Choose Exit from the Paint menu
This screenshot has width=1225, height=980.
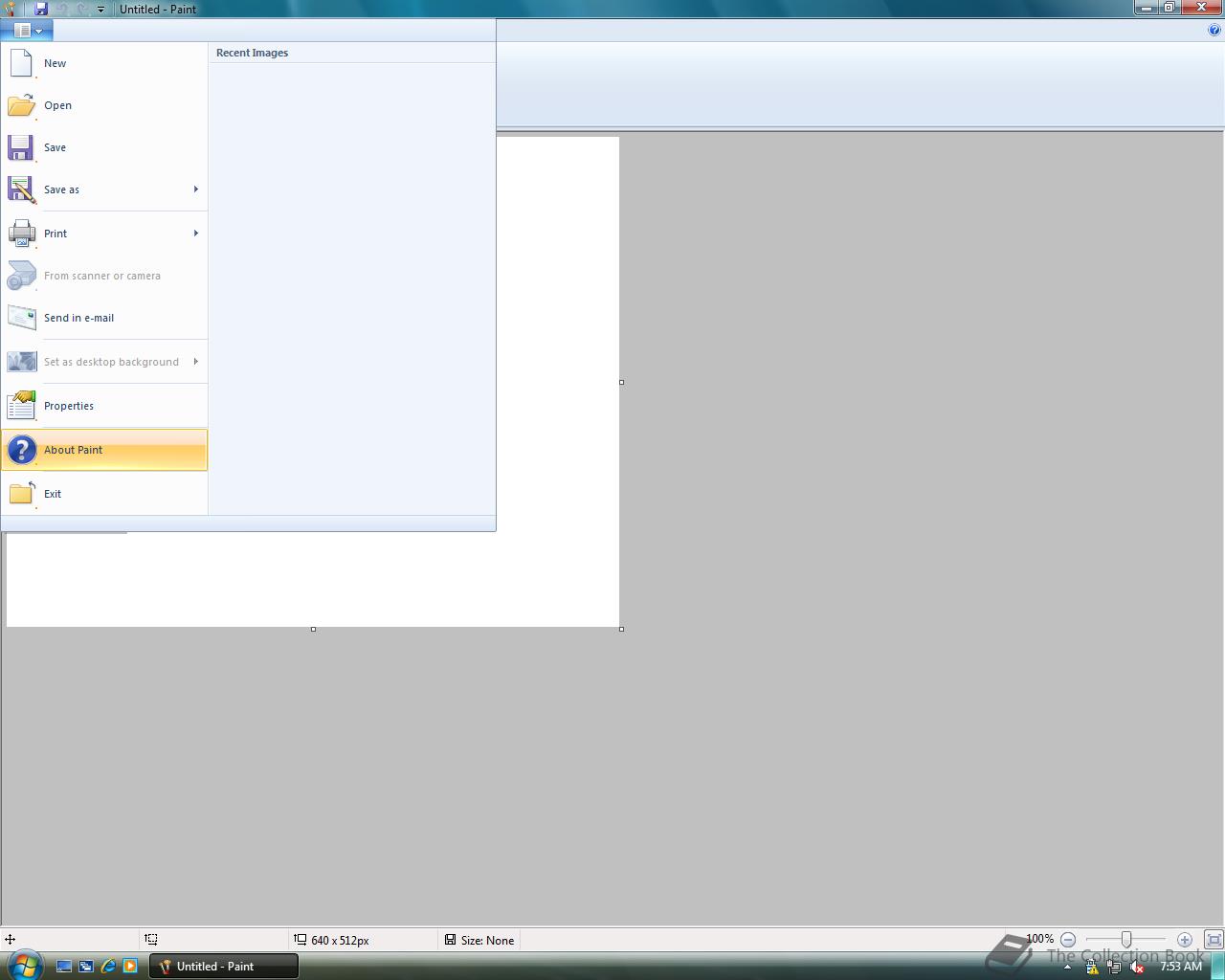point(104,494)
